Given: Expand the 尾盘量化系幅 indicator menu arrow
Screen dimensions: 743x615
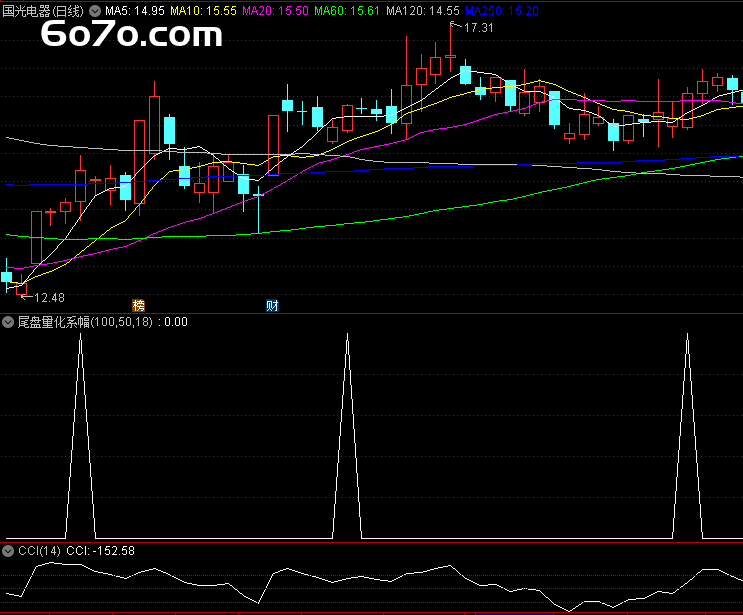Looking at the screenshot, I should point(8,322).
